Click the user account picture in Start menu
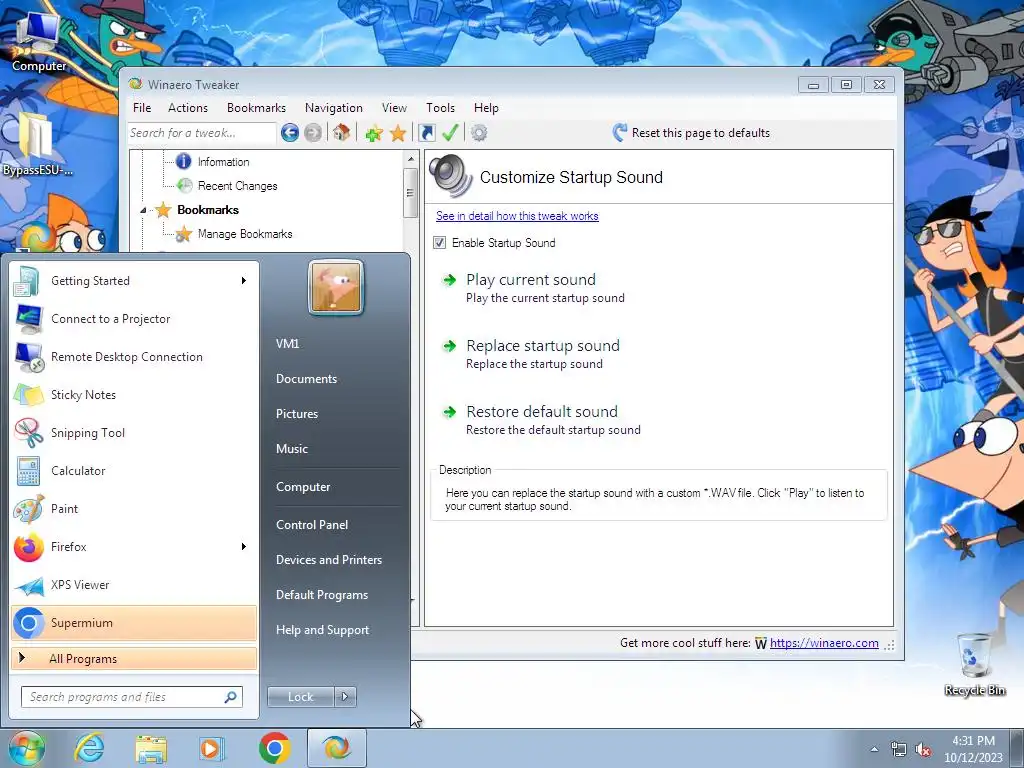The width and height of the screenshot is (1024, 768). (x=336, y=287)
